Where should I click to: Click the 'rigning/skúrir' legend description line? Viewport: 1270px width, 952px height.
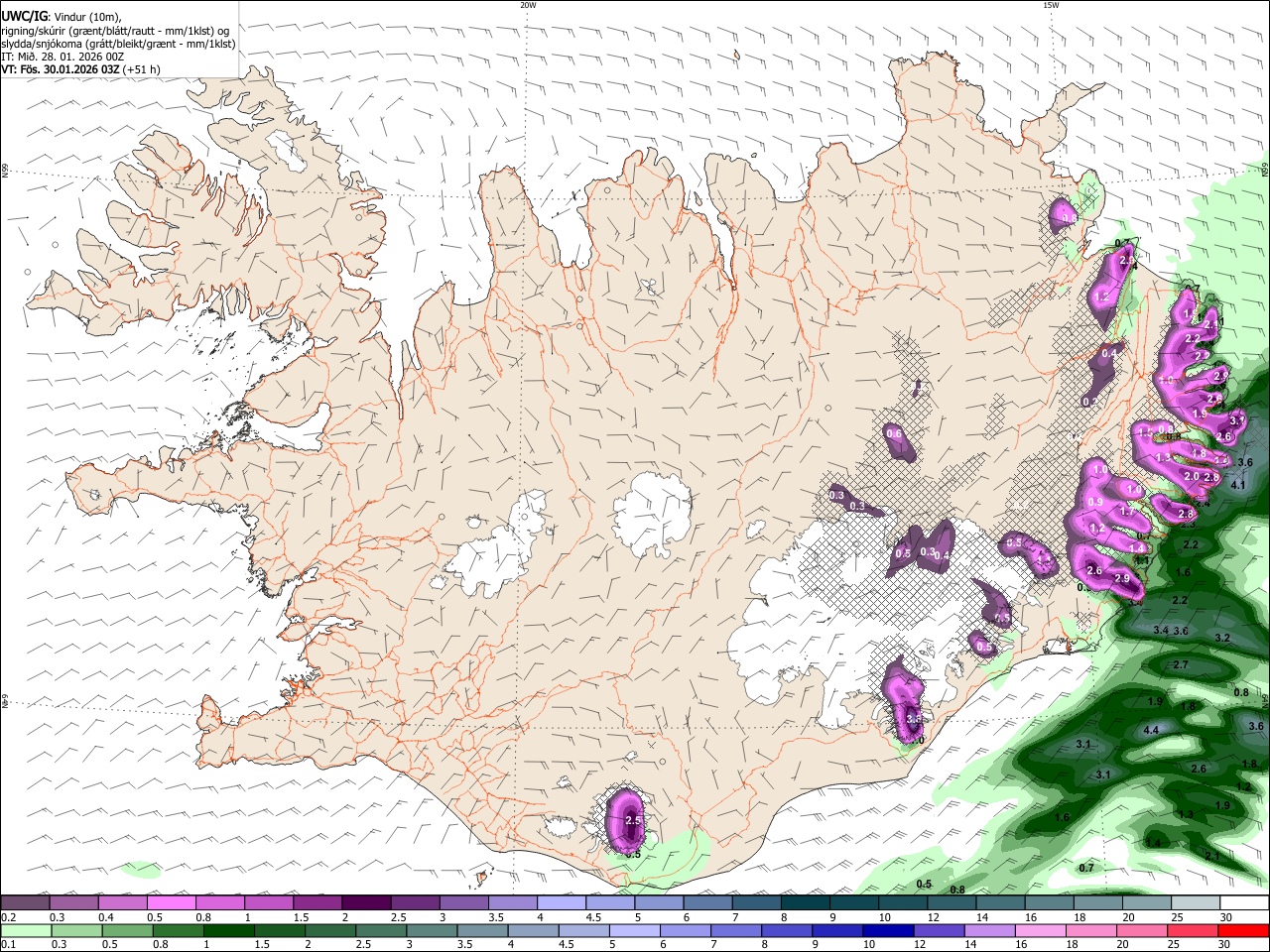117,31
